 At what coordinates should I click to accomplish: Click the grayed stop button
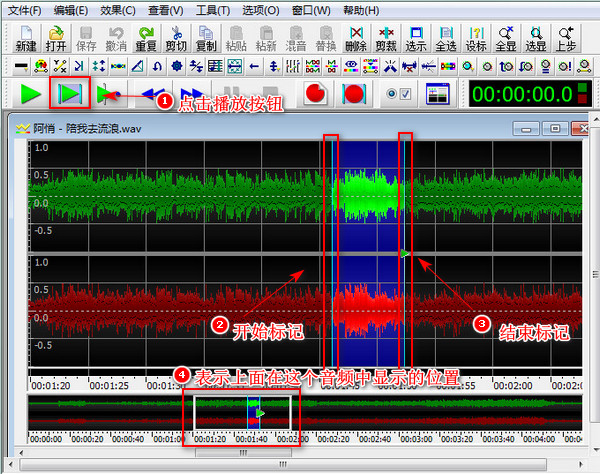pyautogui.click(x=270, y=94)
